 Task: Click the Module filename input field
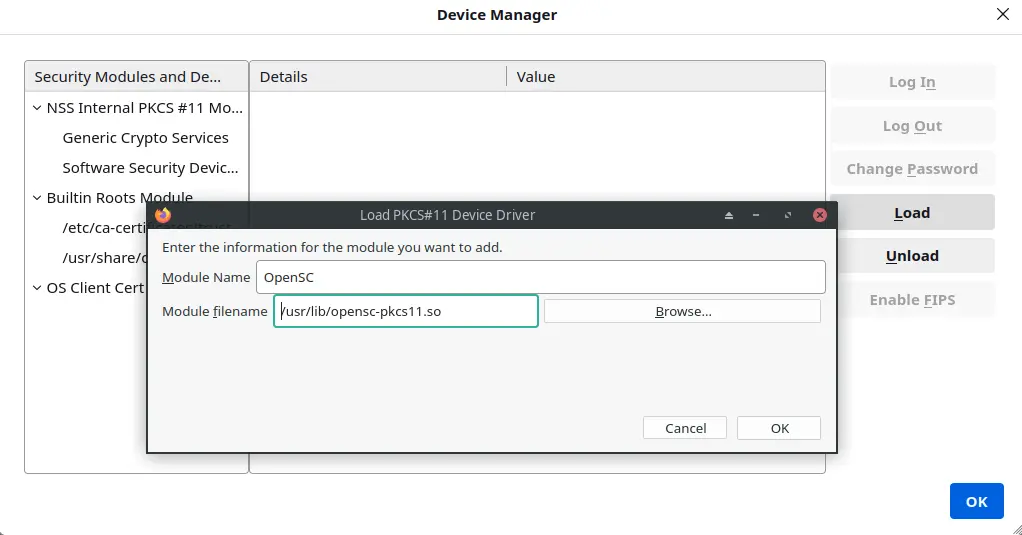(x=405, y=311)
